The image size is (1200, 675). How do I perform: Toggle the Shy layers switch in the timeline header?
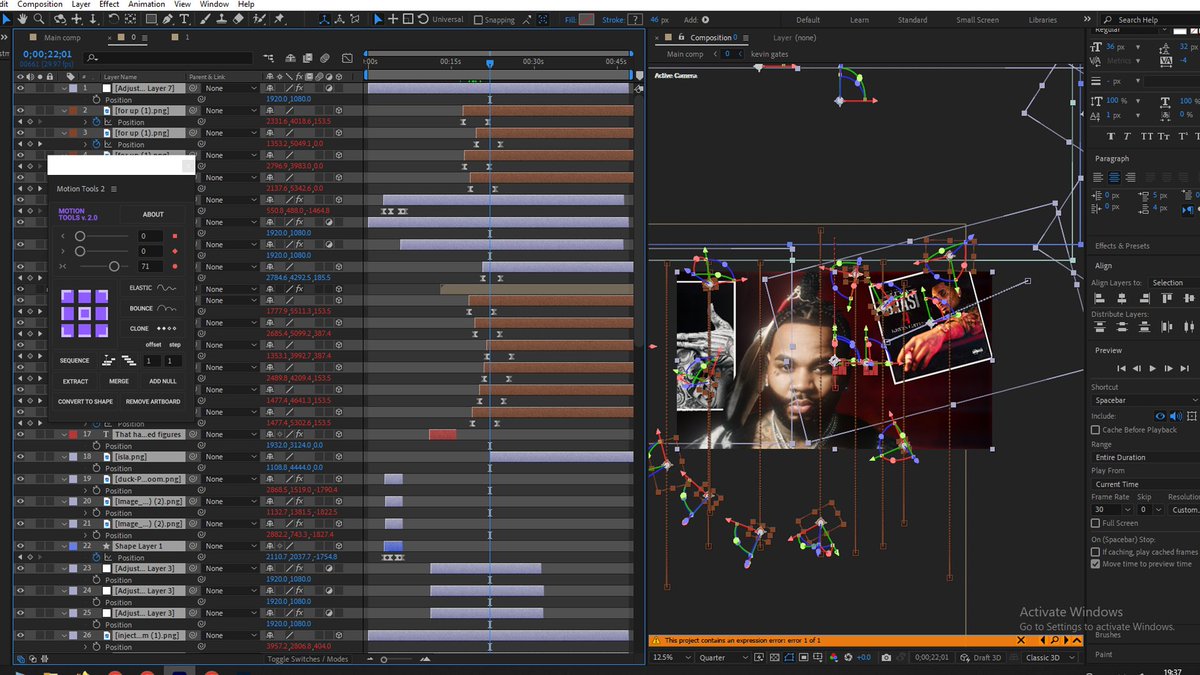click(290, 58)
